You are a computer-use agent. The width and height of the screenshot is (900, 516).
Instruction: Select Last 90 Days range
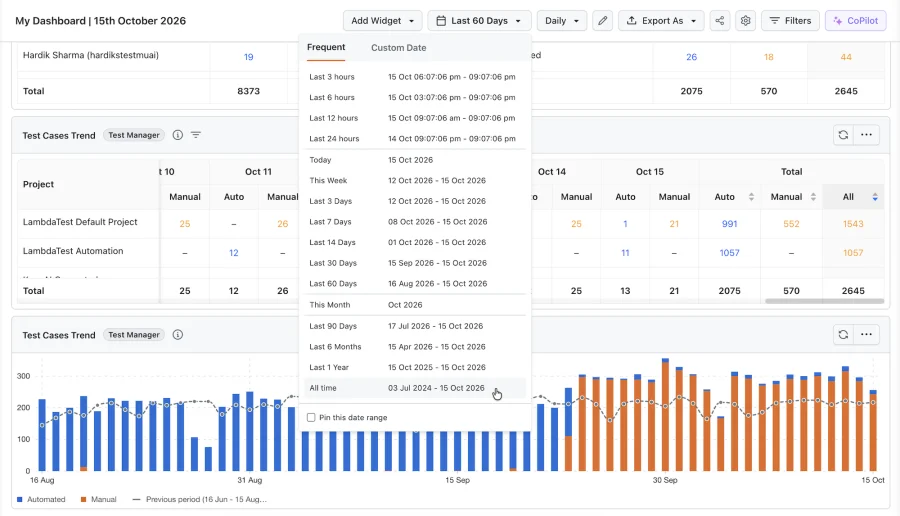(414, 327)
